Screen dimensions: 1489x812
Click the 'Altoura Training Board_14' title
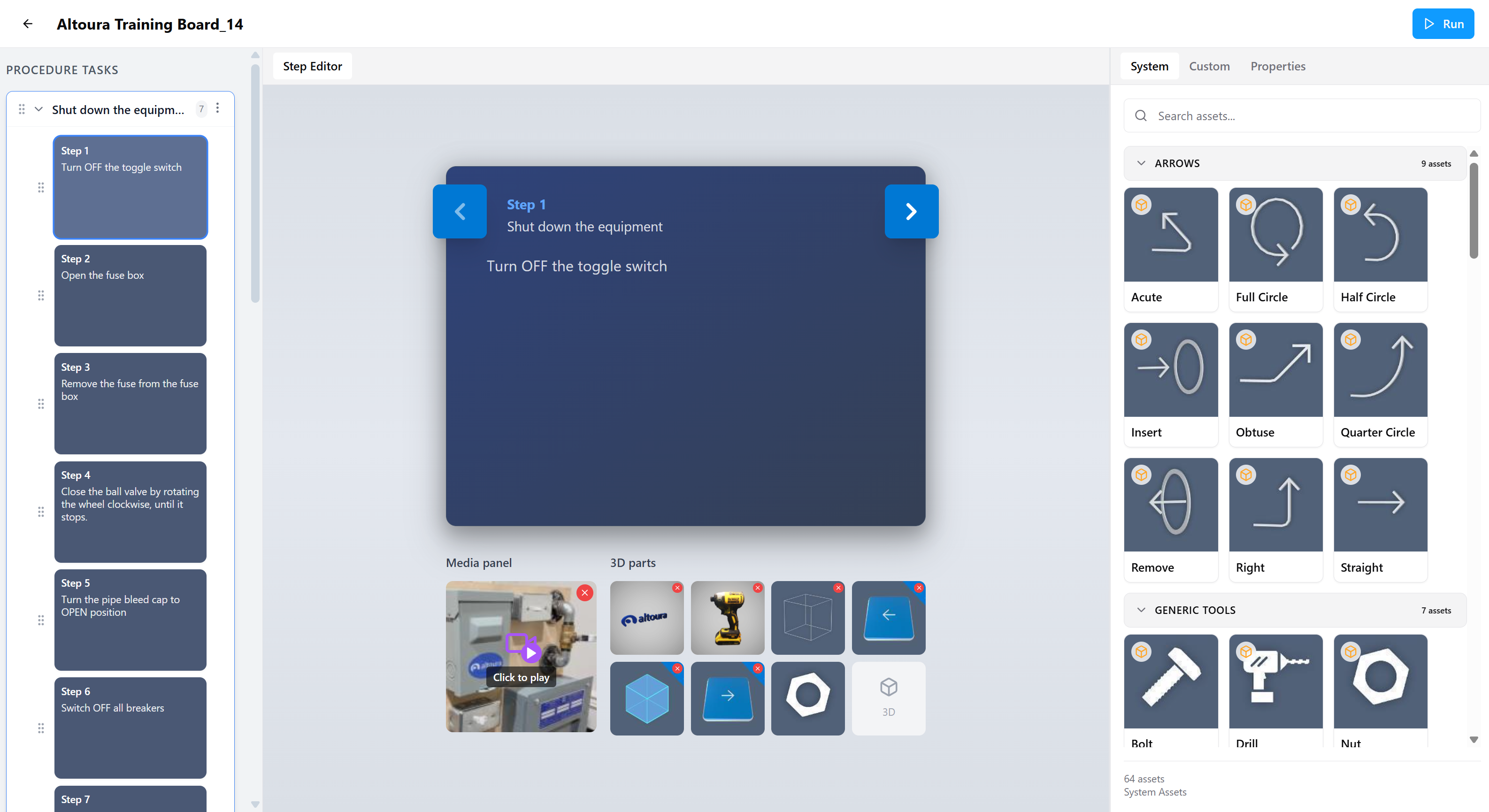pyautogui.click(x=150, y=23)
